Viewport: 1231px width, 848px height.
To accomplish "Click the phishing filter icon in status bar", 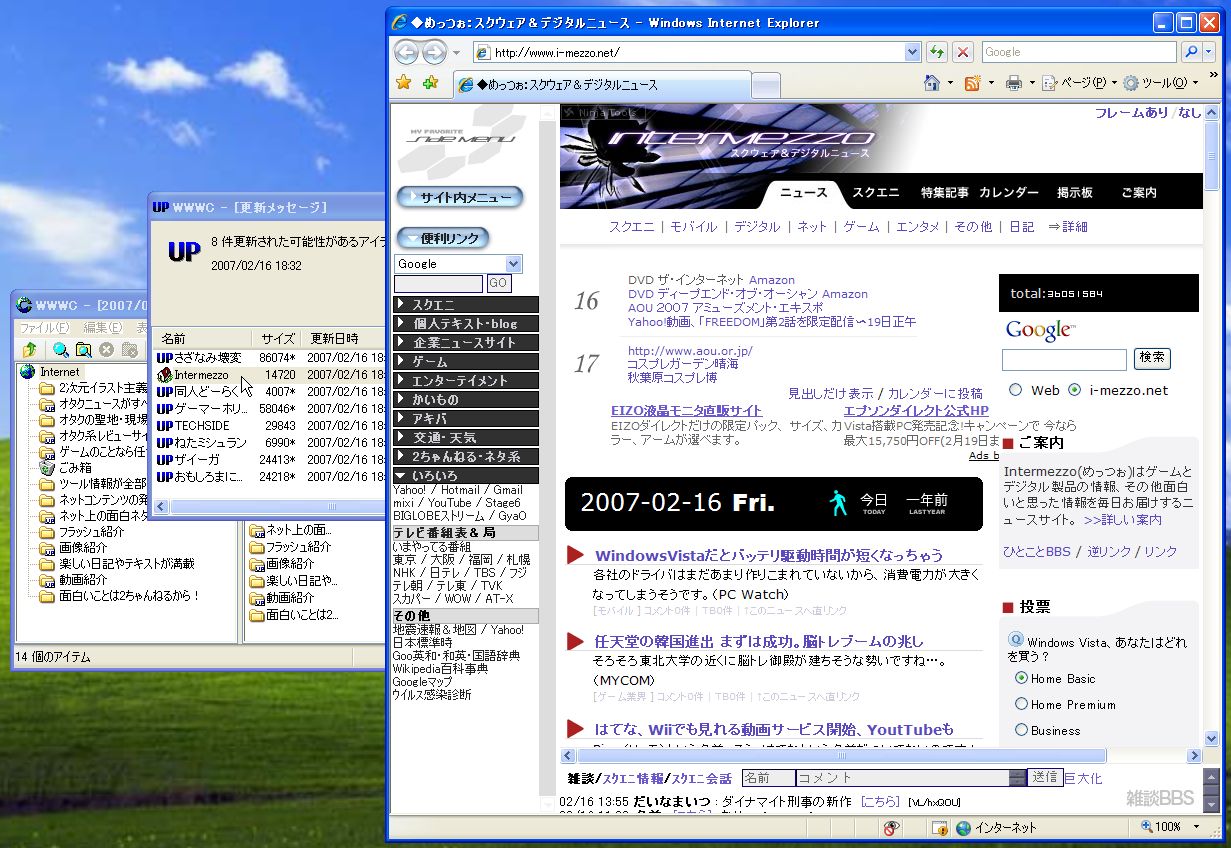I will coord(892,828).
